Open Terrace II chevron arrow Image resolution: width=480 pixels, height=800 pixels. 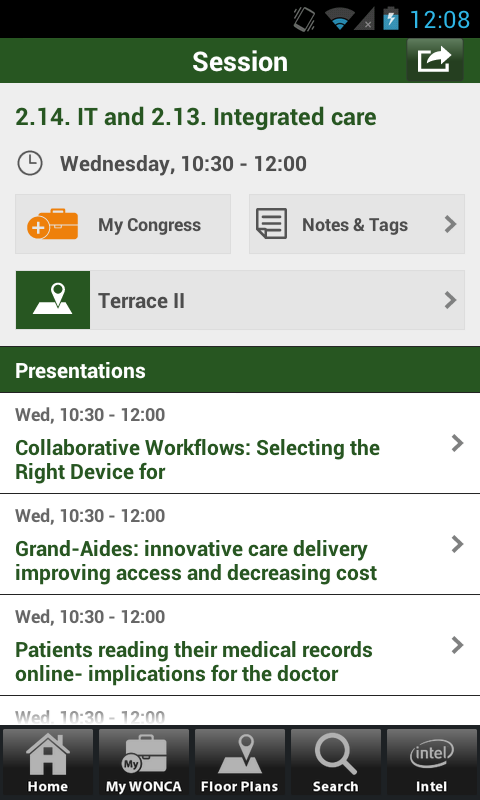pyautogui.click(x=450, y=300)
